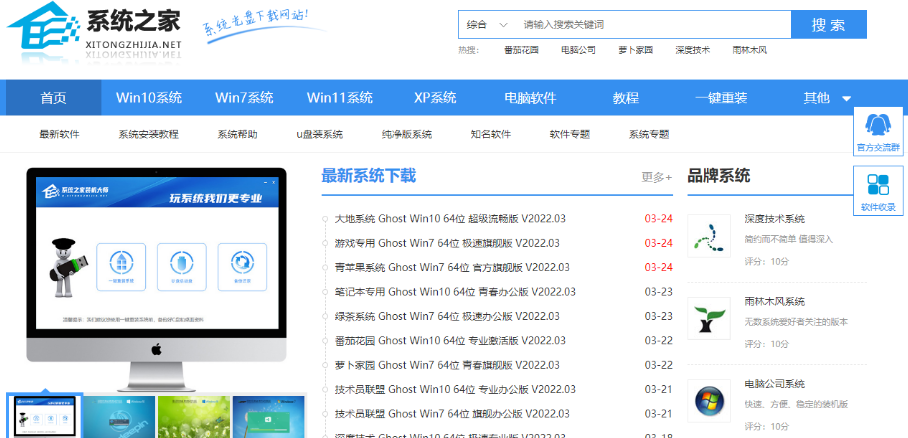
Task: Open 大地系统 Ghost Win10 64位 超级流畅版
Action: [x=450, y=219]
